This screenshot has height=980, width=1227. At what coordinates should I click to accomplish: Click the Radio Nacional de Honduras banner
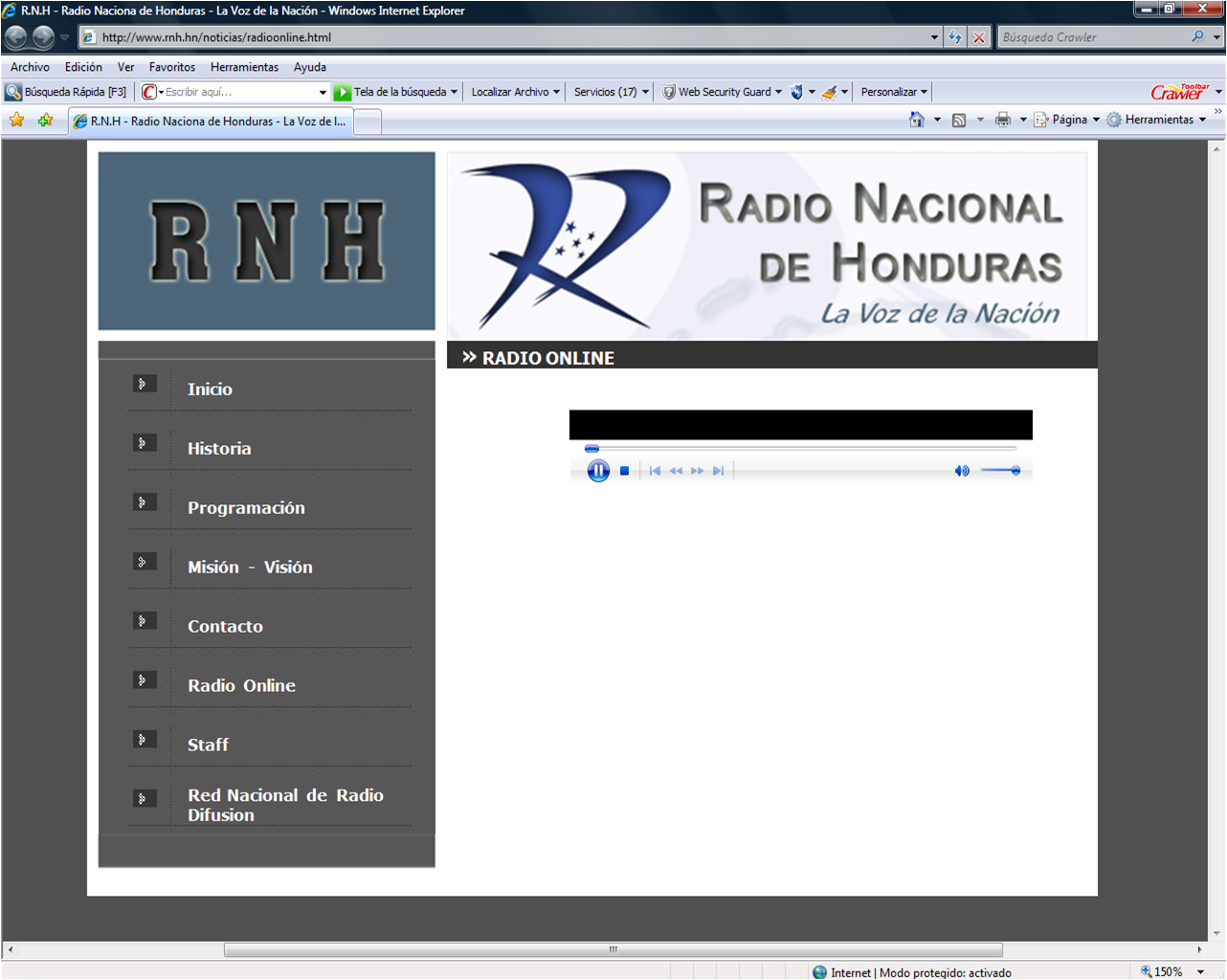767,246
